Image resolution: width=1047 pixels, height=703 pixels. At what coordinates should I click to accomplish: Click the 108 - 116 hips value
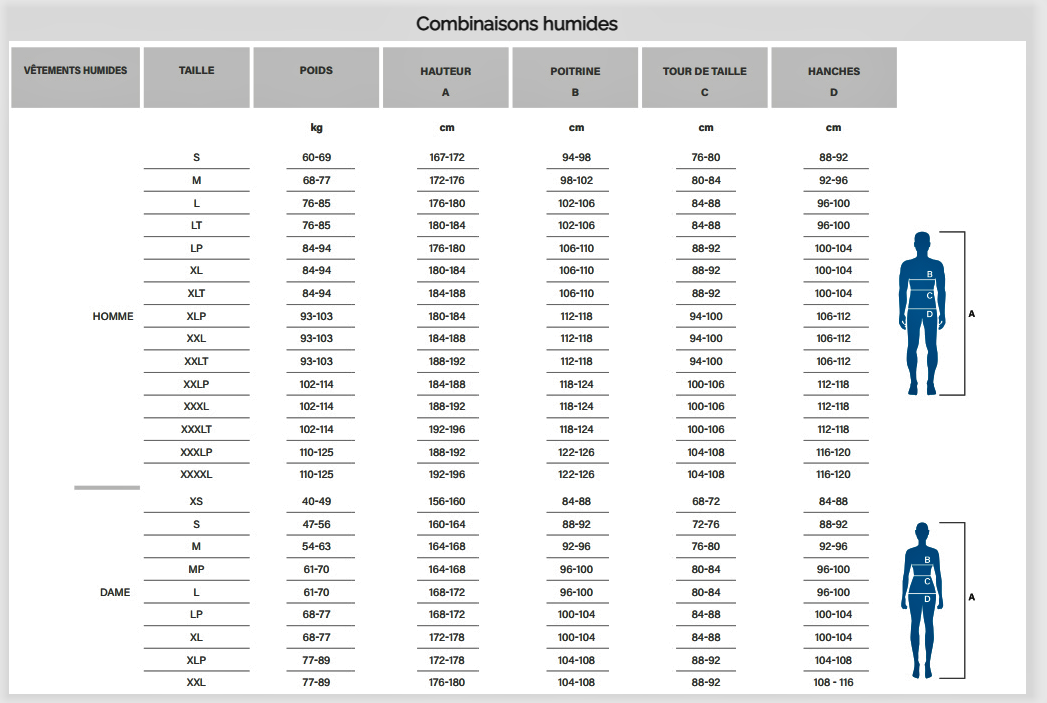tap(833, 682)
